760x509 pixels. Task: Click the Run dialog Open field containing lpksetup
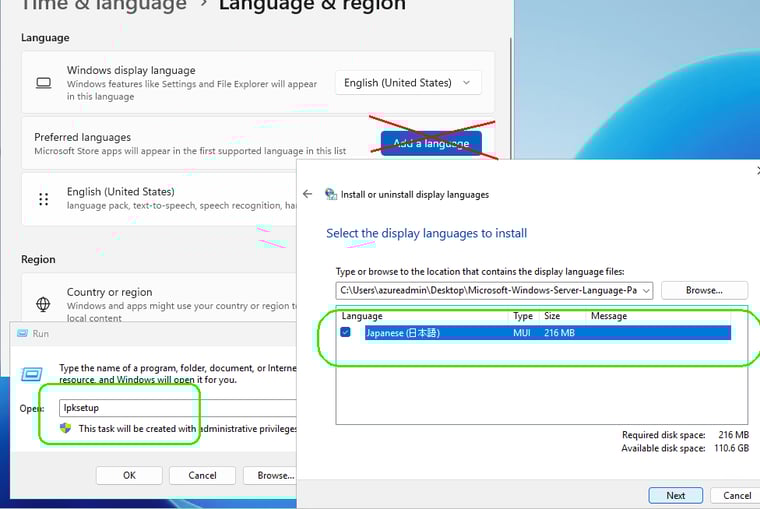(x=177, y=408)
